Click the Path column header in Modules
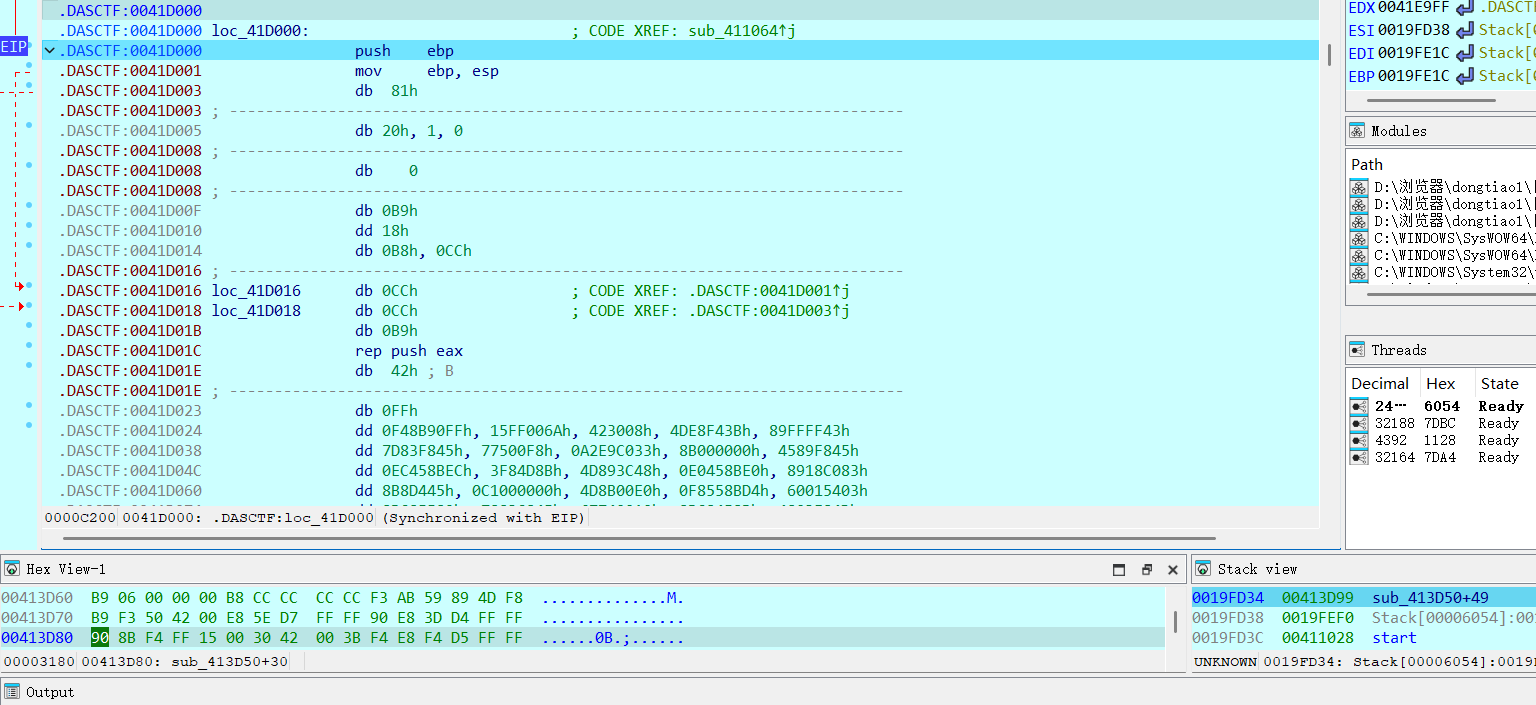Viewport: 1536px width, 705px height. coord(1367,164)
